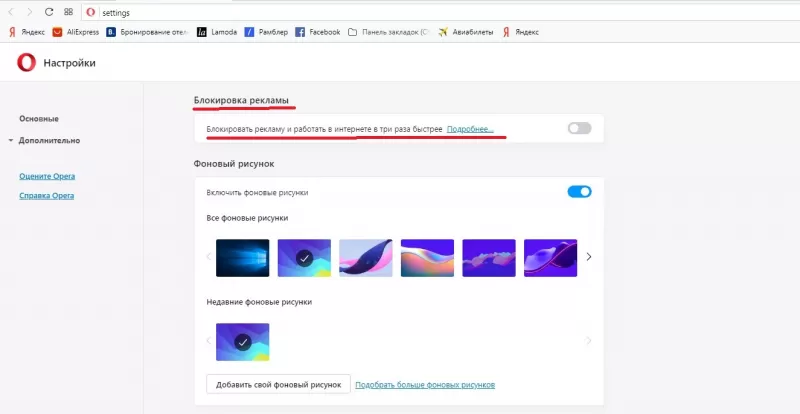Viewport: 800px width, 414px height.
Task: Click the browser reload icon
Action: pos(49,12)
